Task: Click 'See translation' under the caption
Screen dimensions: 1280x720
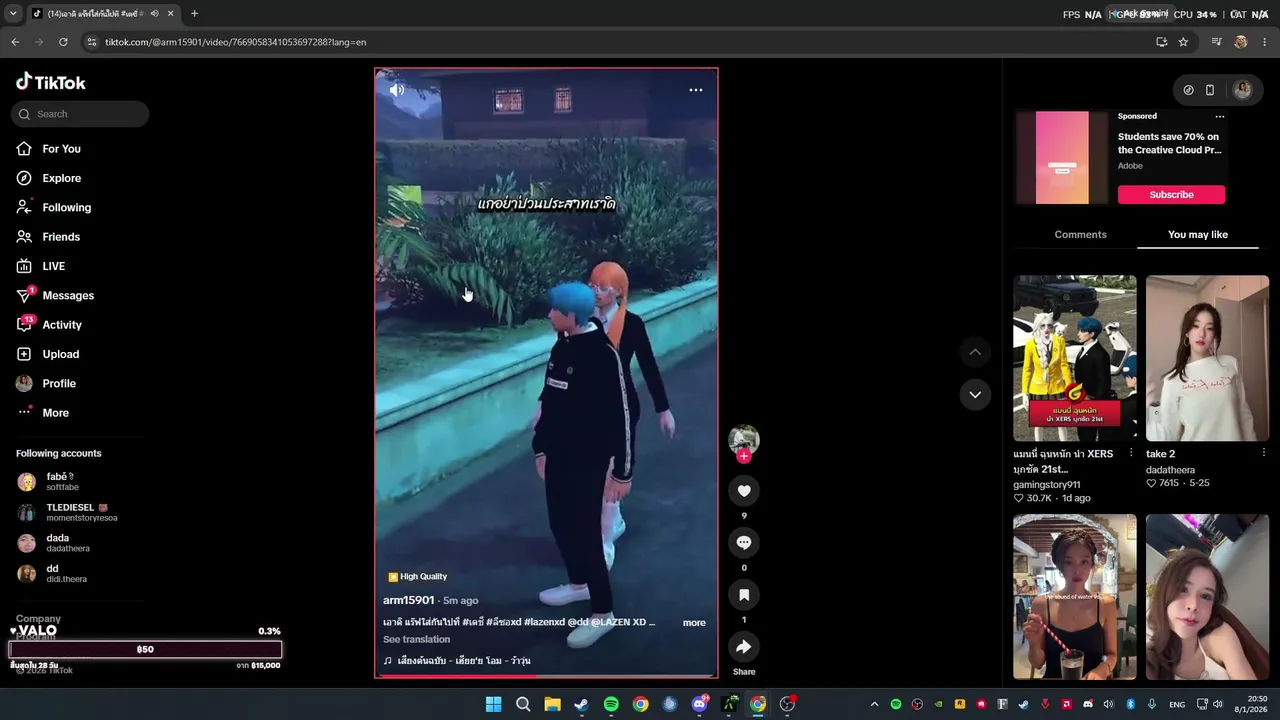Action: pos(416,639)
